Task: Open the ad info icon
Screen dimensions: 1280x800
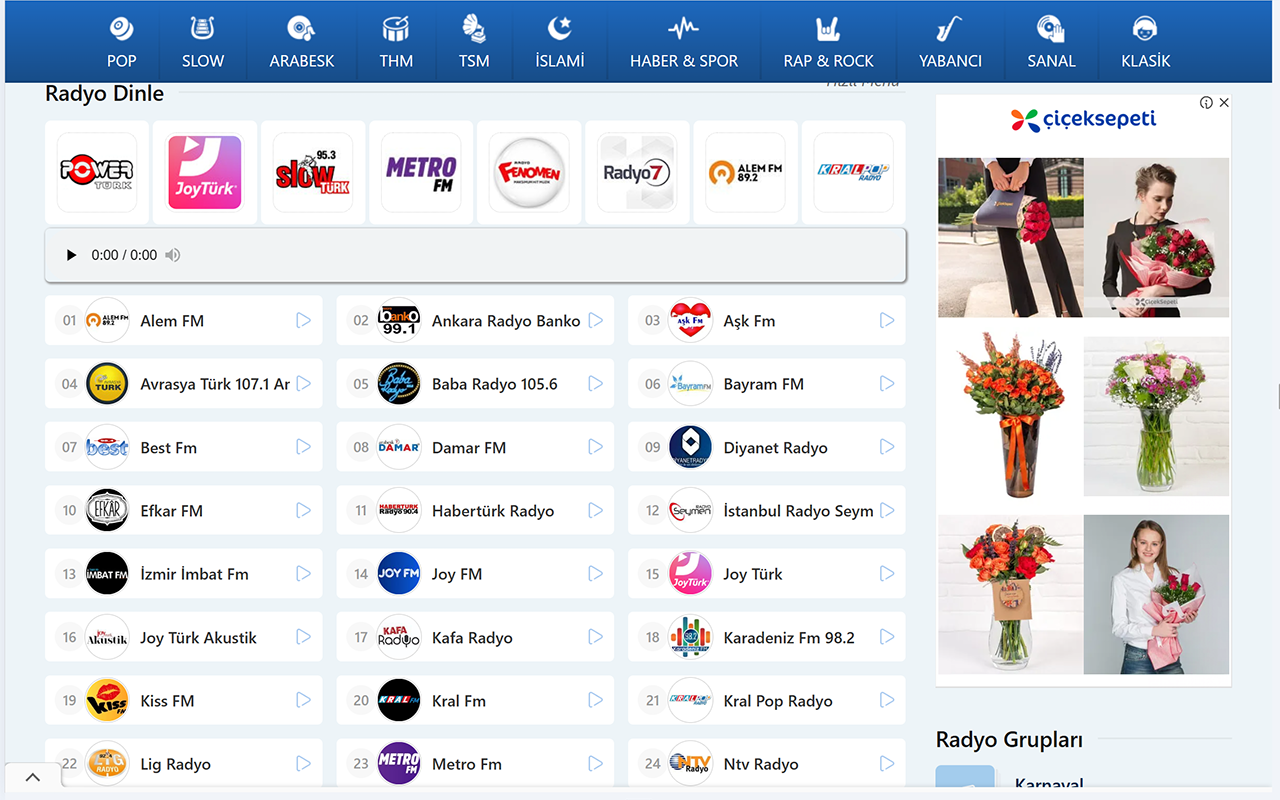Action: point(1206,103)
